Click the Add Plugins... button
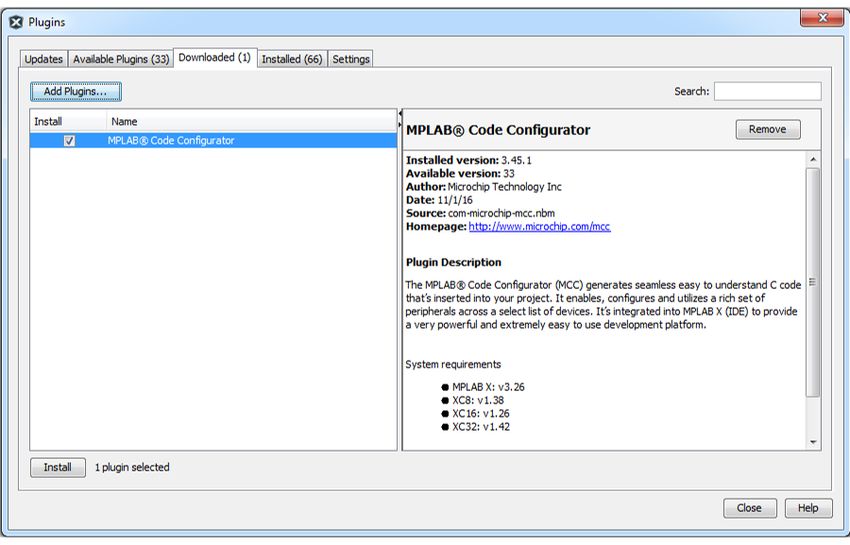 76,91
